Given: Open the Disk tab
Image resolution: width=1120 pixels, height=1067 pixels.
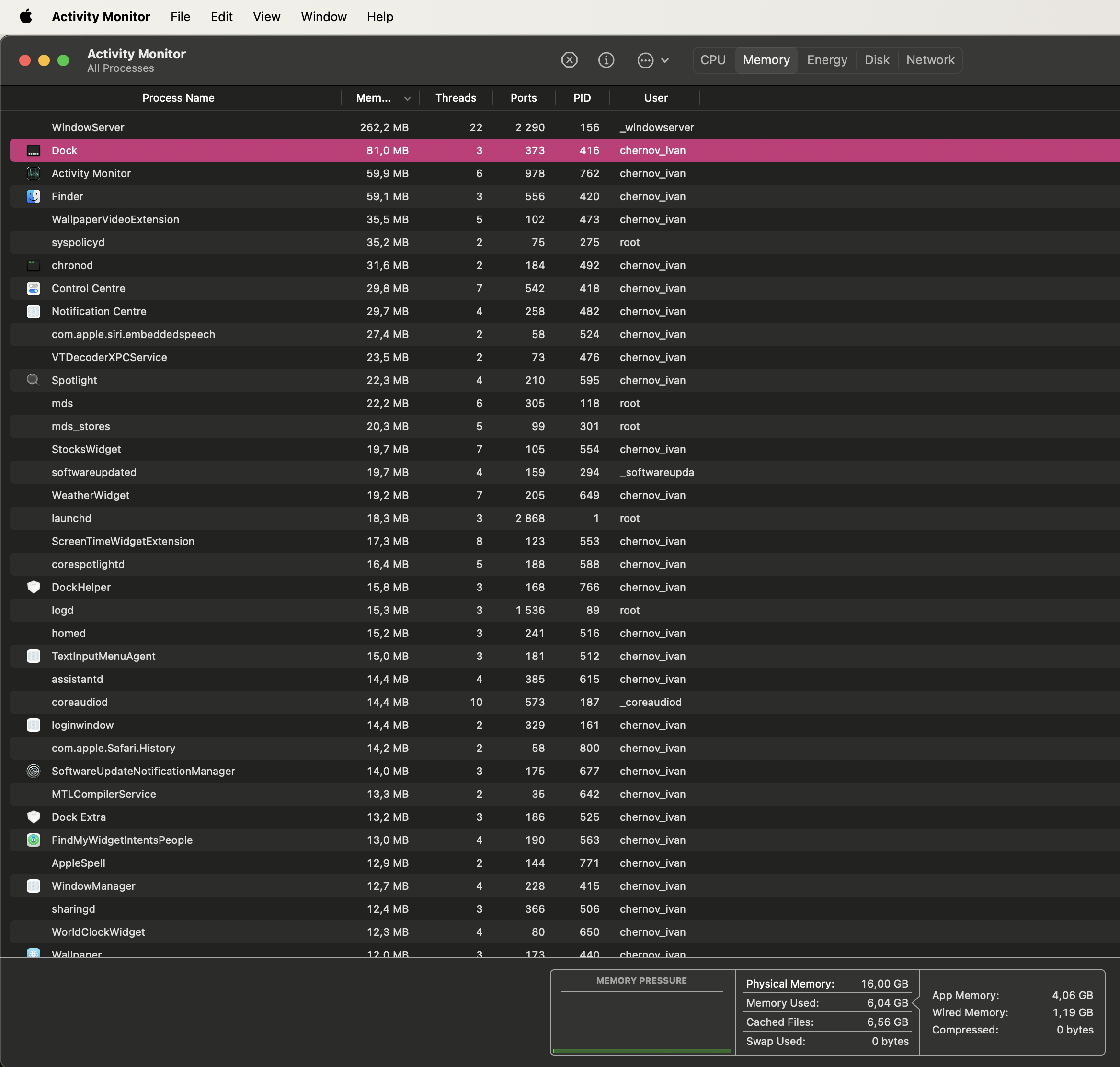Looking at the screenshot, I should coord(877,60).
